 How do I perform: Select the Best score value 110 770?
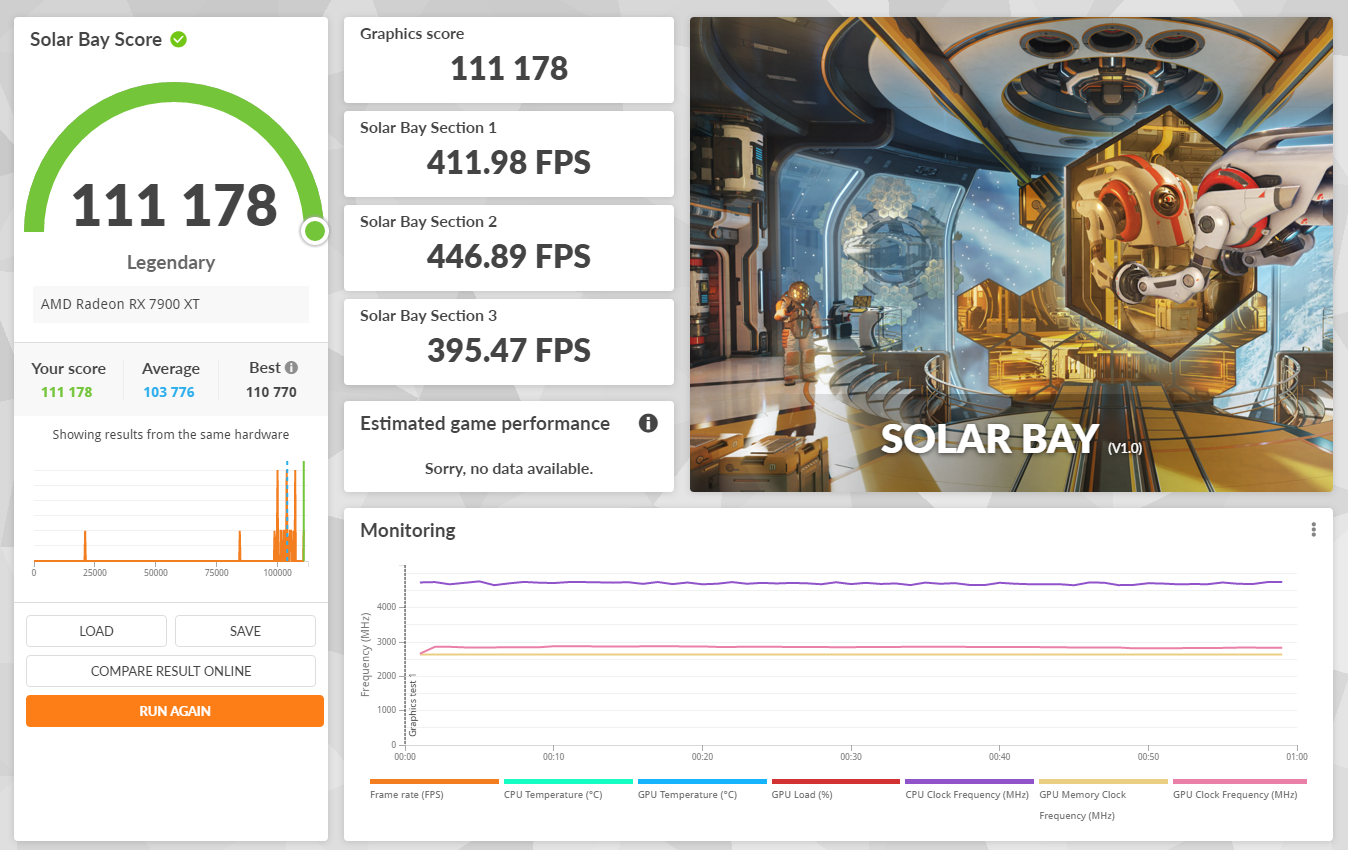point(271,392)
